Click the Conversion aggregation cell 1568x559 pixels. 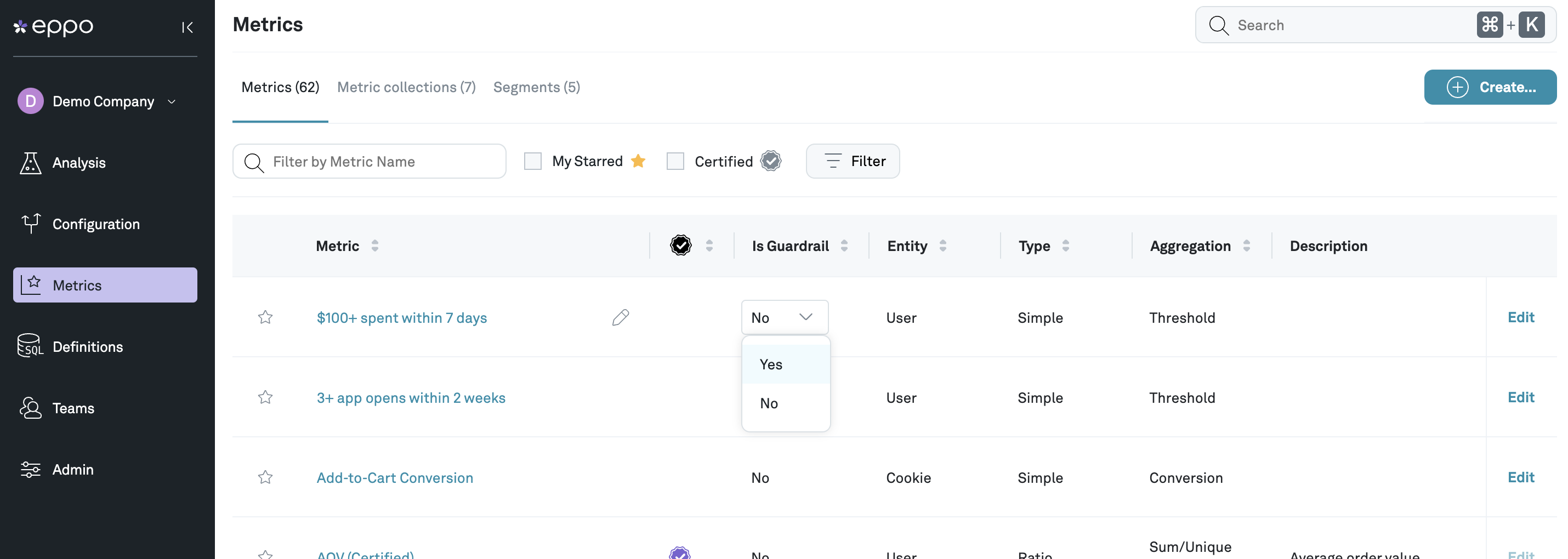pos(1186,477)
